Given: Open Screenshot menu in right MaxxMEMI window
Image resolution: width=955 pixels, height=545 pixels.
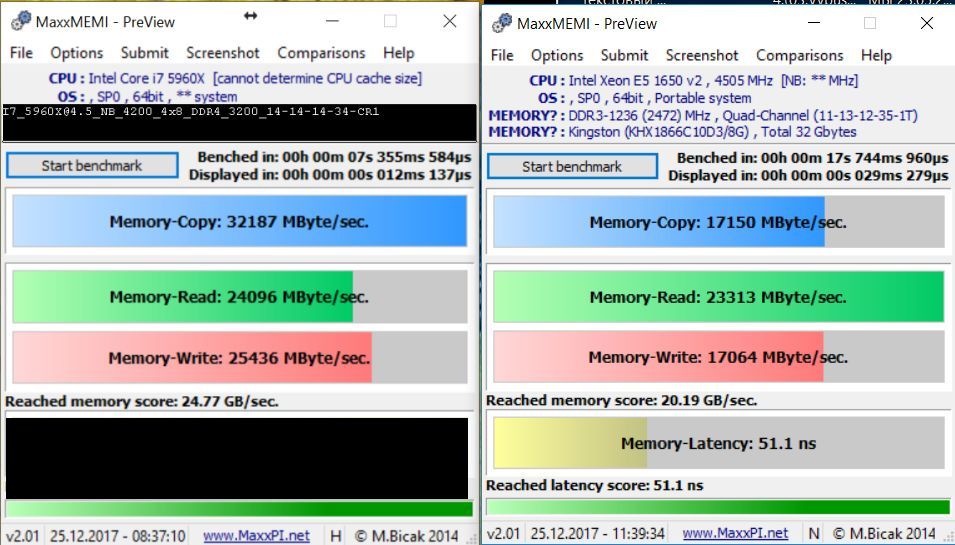Looking at the screenshot, I should (x=702, y=55).
